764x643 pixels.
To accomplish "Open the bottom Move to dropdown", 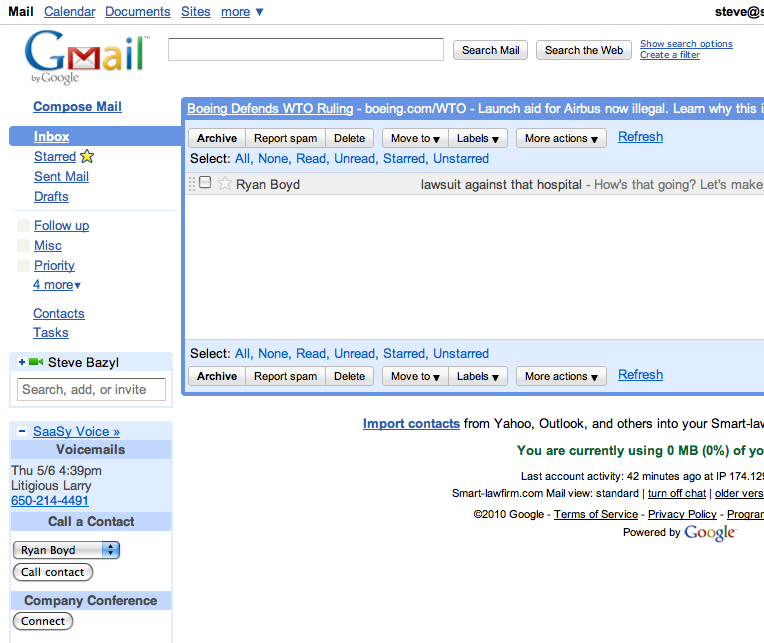I will point(415,376).
